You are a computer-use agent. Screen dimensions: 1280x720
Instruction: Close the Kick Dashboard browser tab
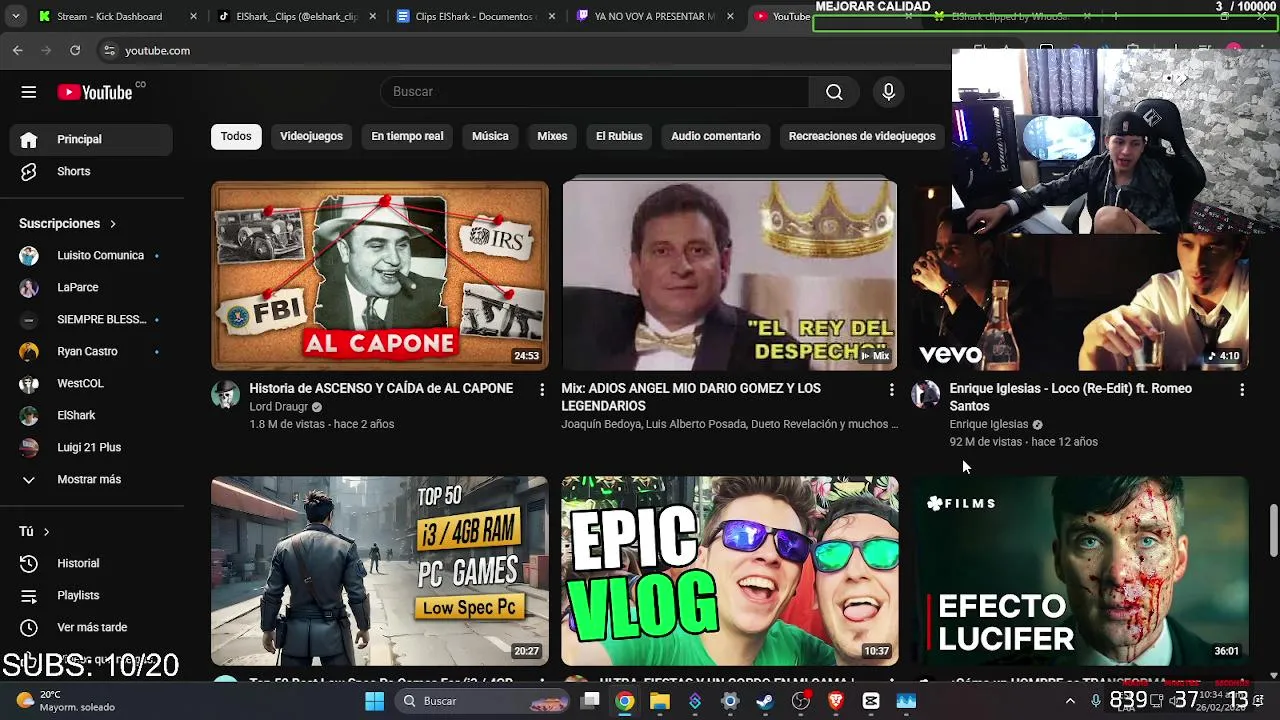[x=193, y=16]
